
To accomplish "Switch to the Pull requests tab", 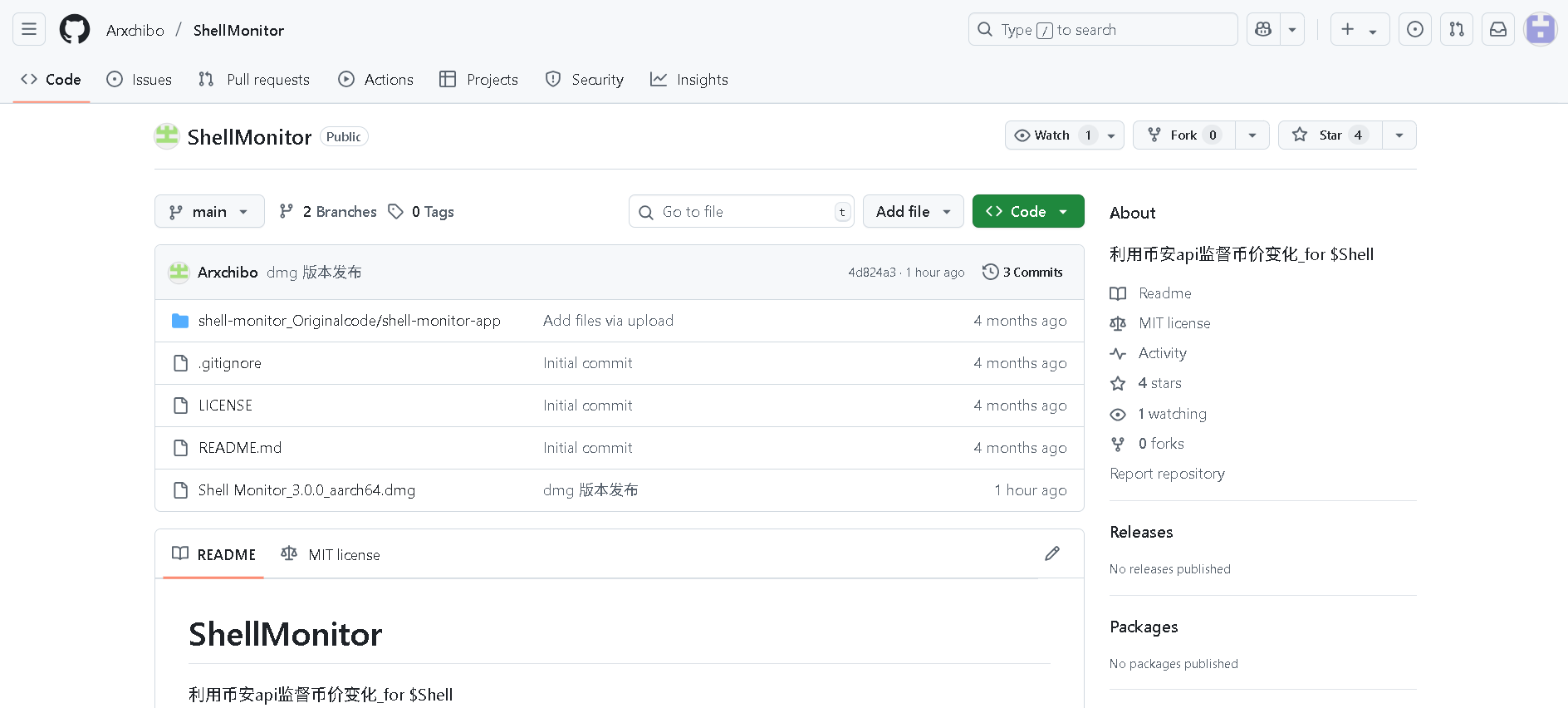I will click(x=254, y=80).
